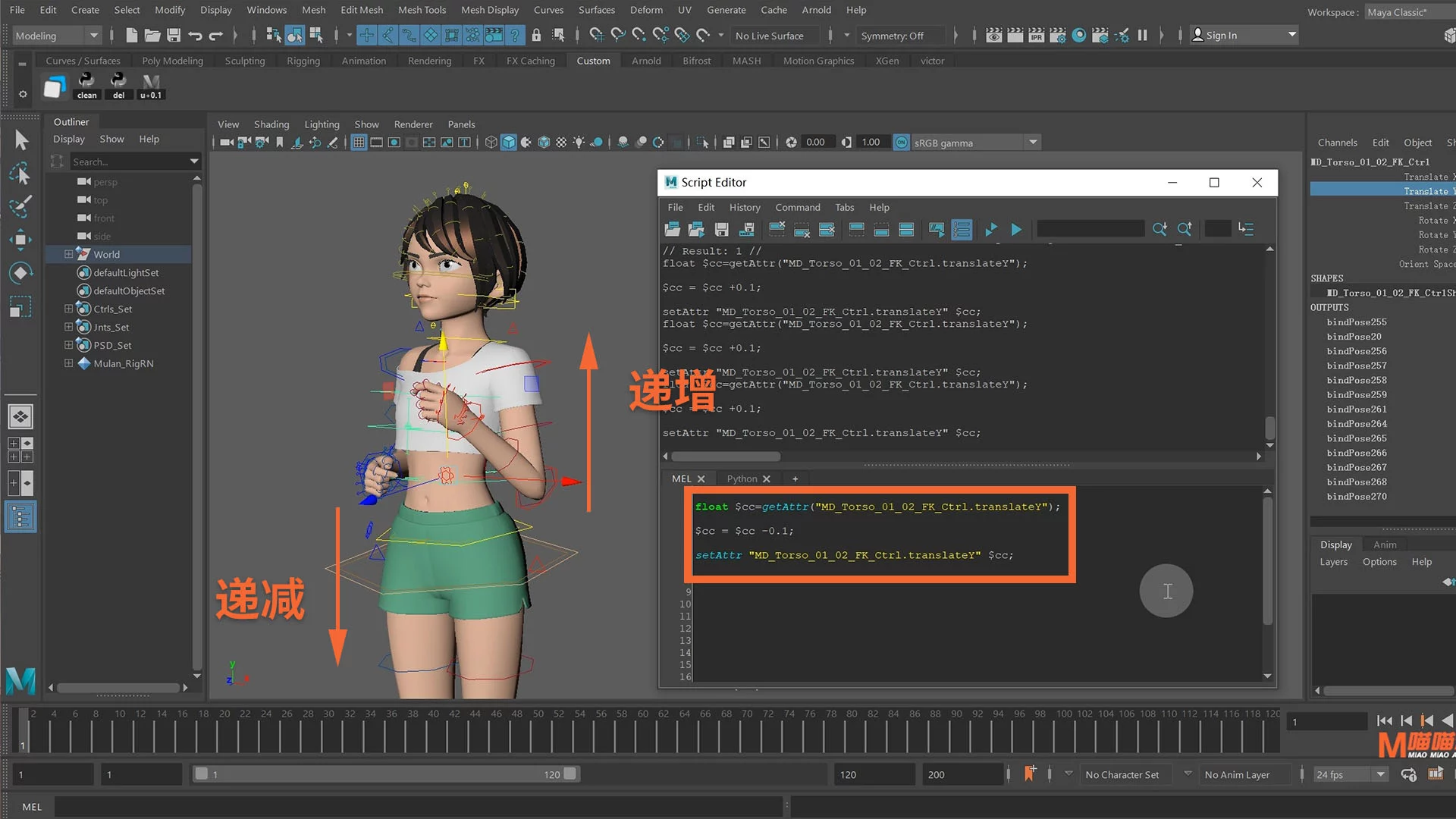Screen dimensions: 1456x819
Task: Click IPR render icon in status line
Action: pyautogui.click(x=1036, y=35)
